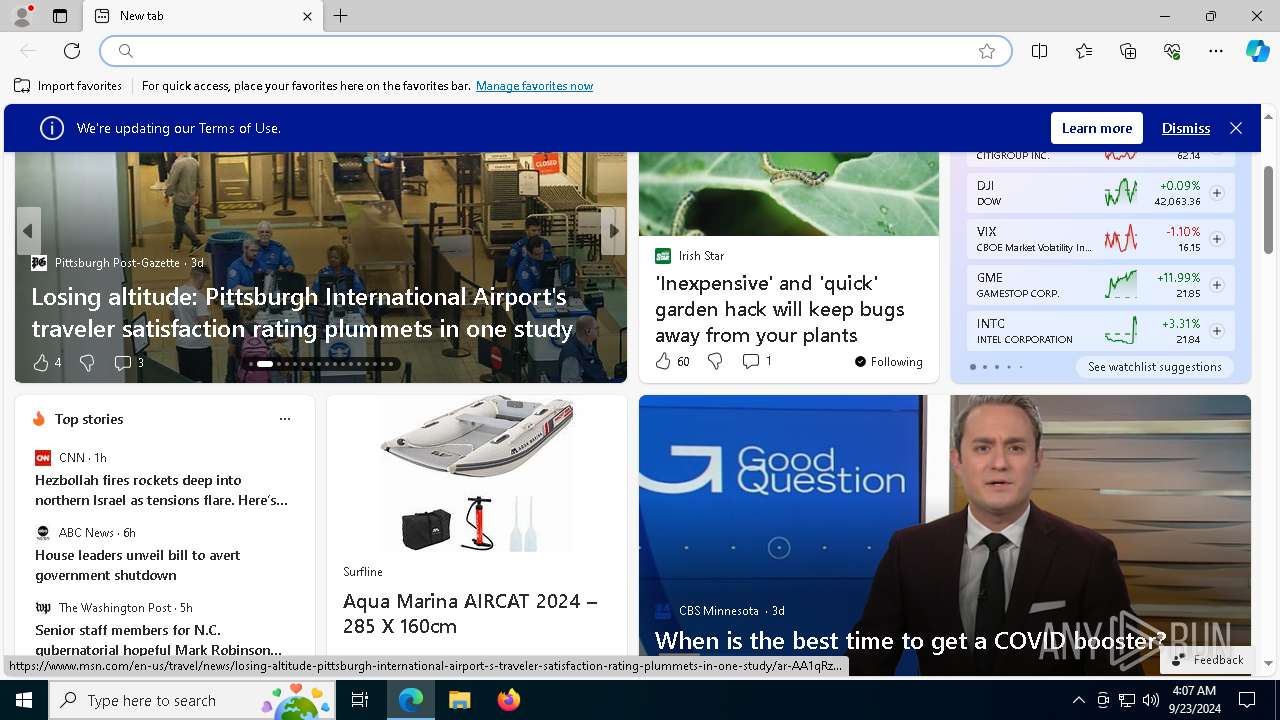
Task: Add DJI DOW to watchlist
Action: [1217, 193]
